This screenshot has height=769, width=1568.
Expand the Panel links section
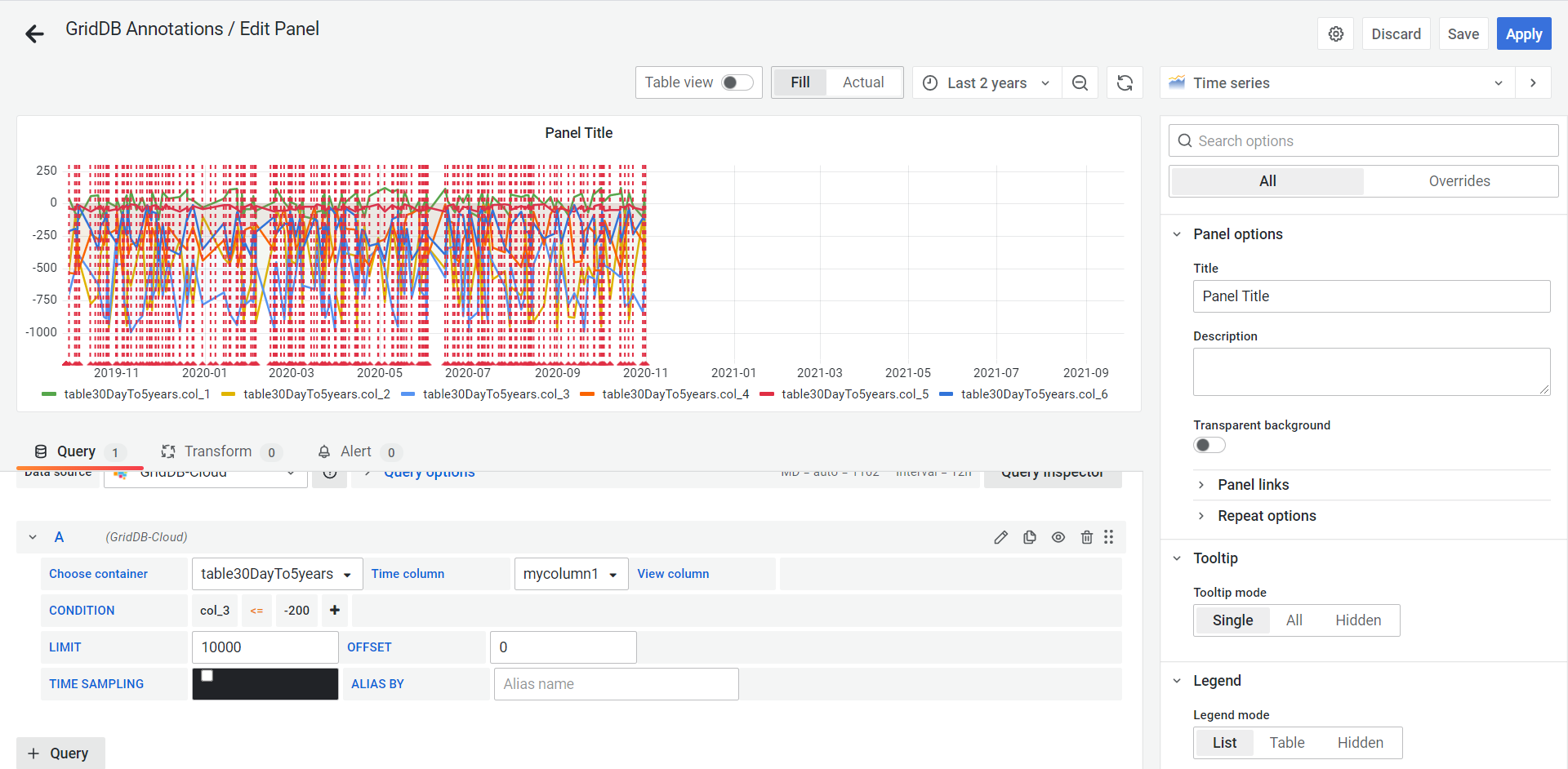tap(1253, 485)
